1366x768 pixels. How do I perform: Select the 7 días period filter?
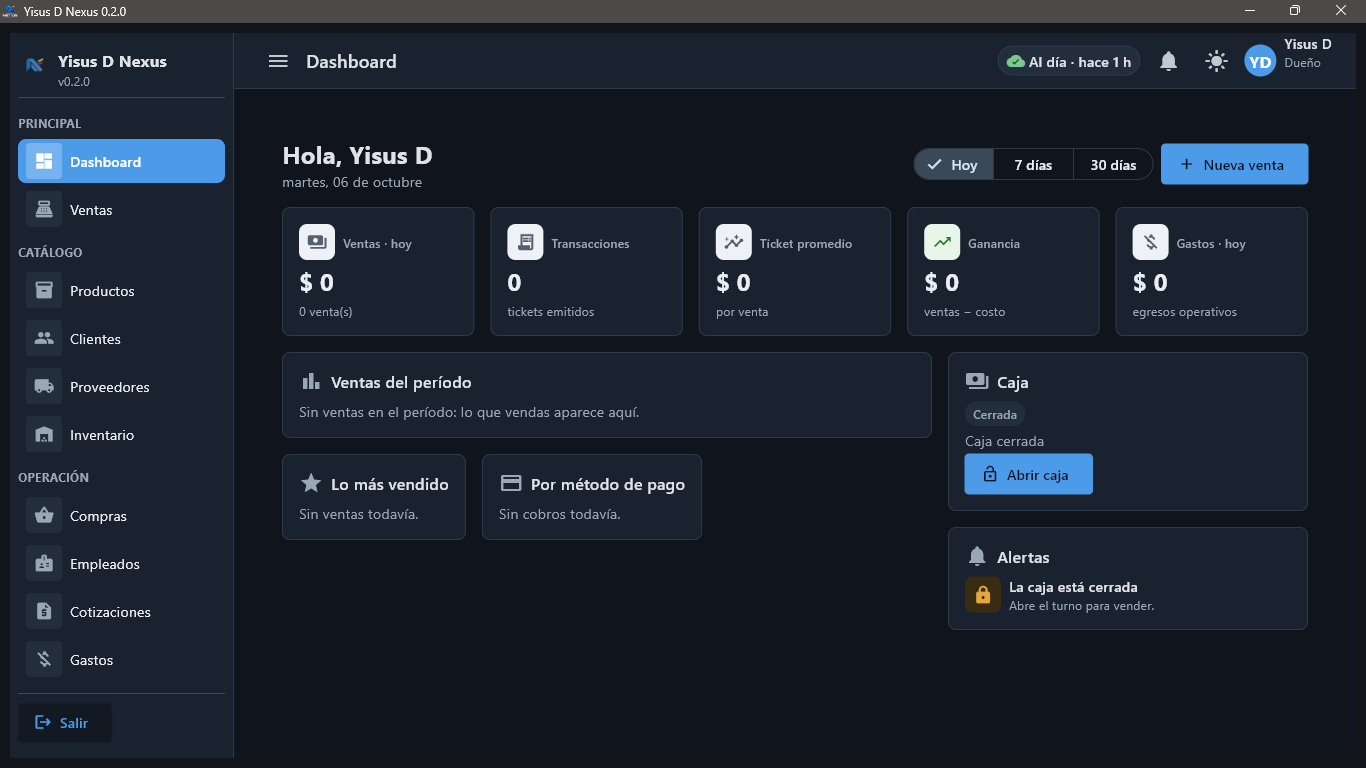coord(1033,164)
